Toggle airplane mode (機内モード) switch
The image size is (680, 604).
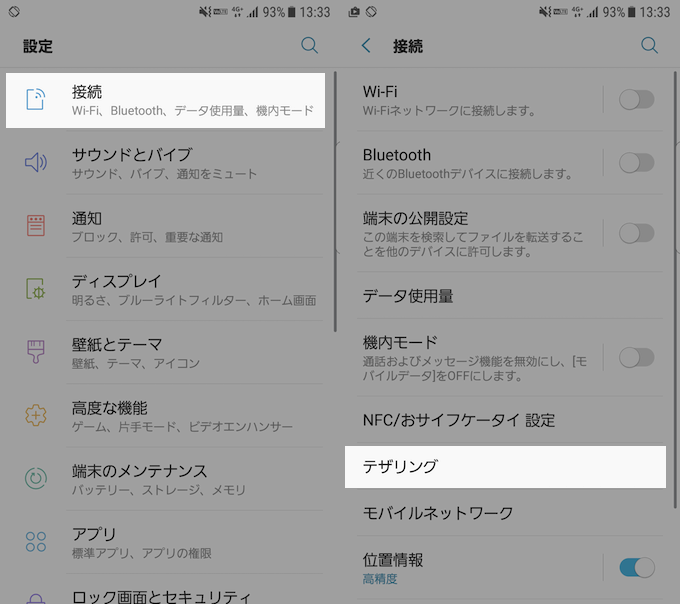(636, 357)
